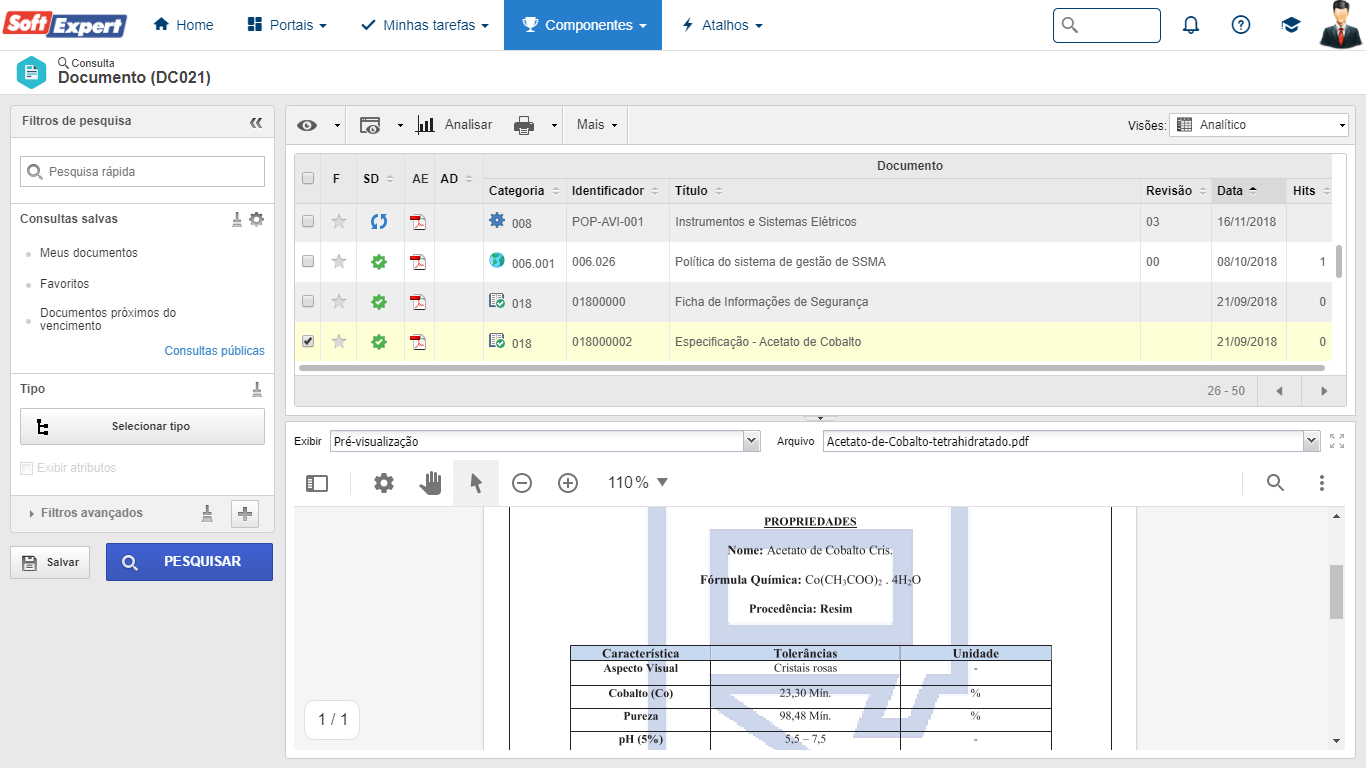Open the Portais menu
1366x768 pixels.
[287, 25]
